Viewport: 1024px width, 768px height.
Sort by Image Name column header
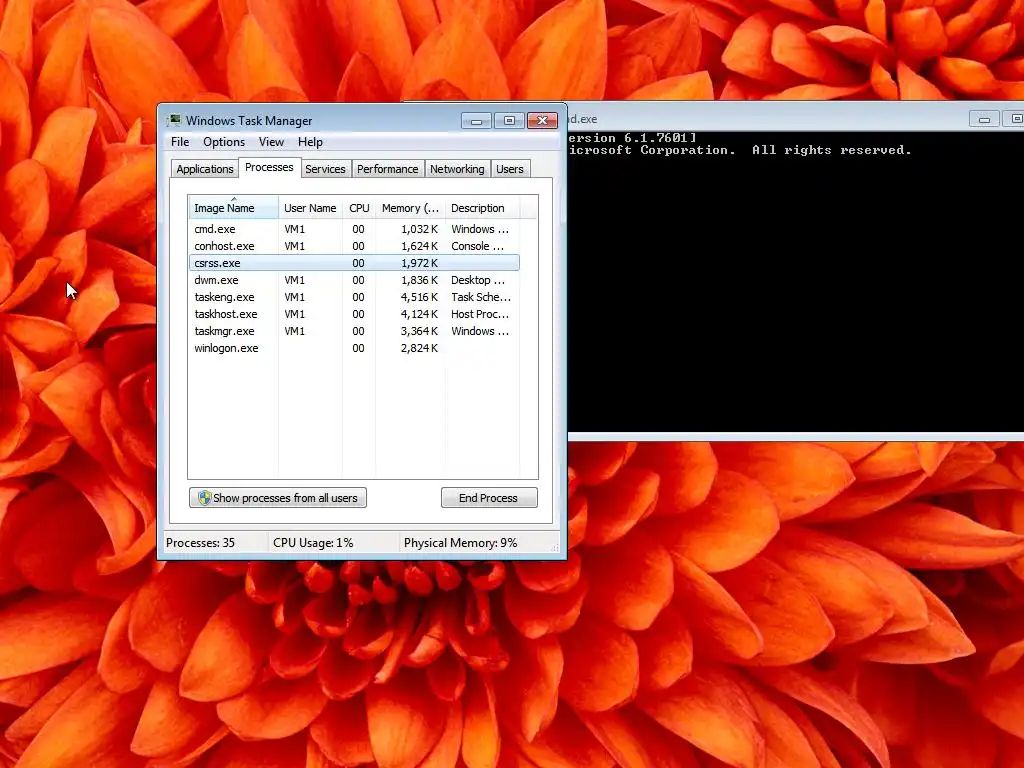pos(233,208)
